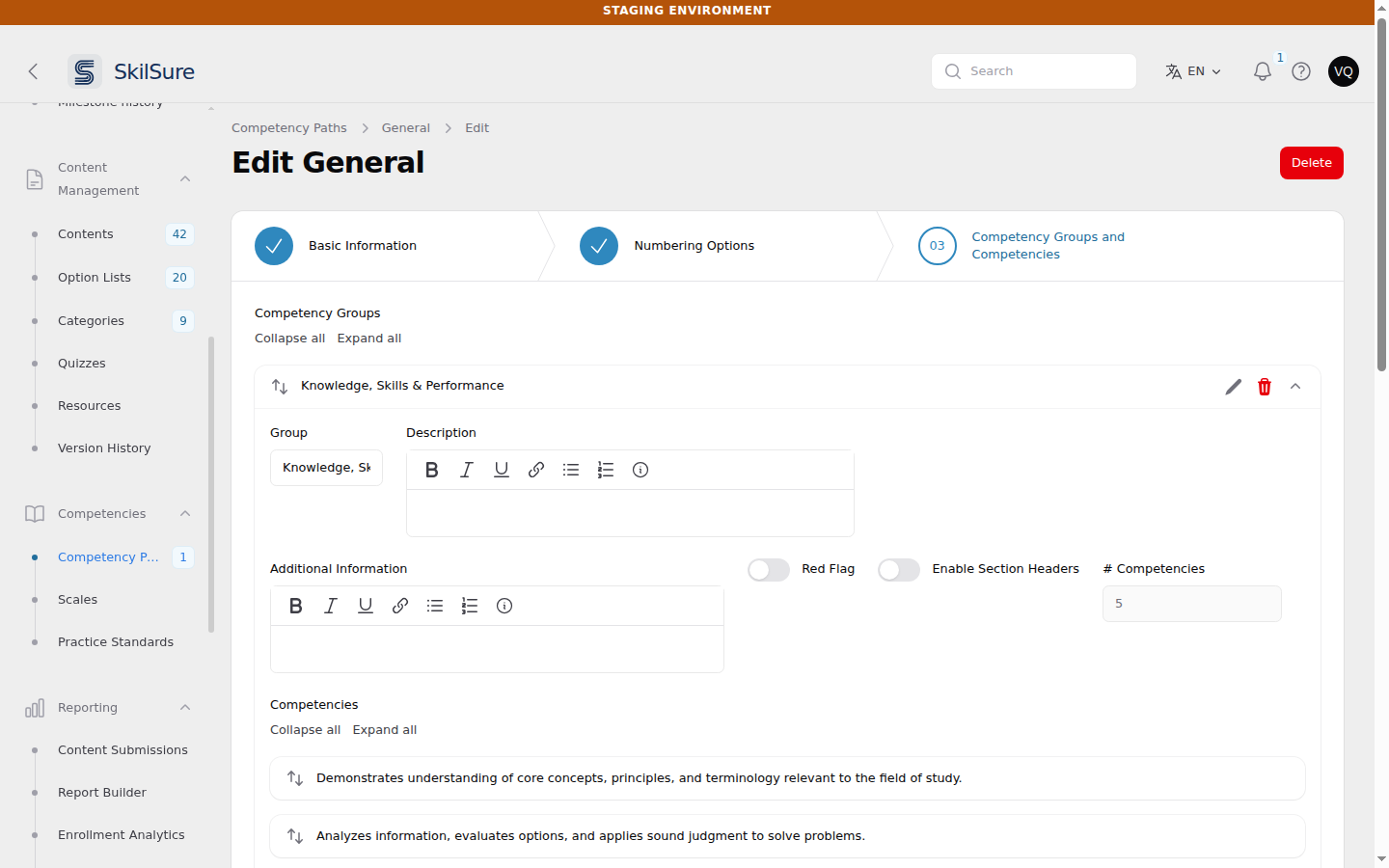
Task: Open the SkilSure logo home link
Action: pyautogui.click(x=132, y=71)
